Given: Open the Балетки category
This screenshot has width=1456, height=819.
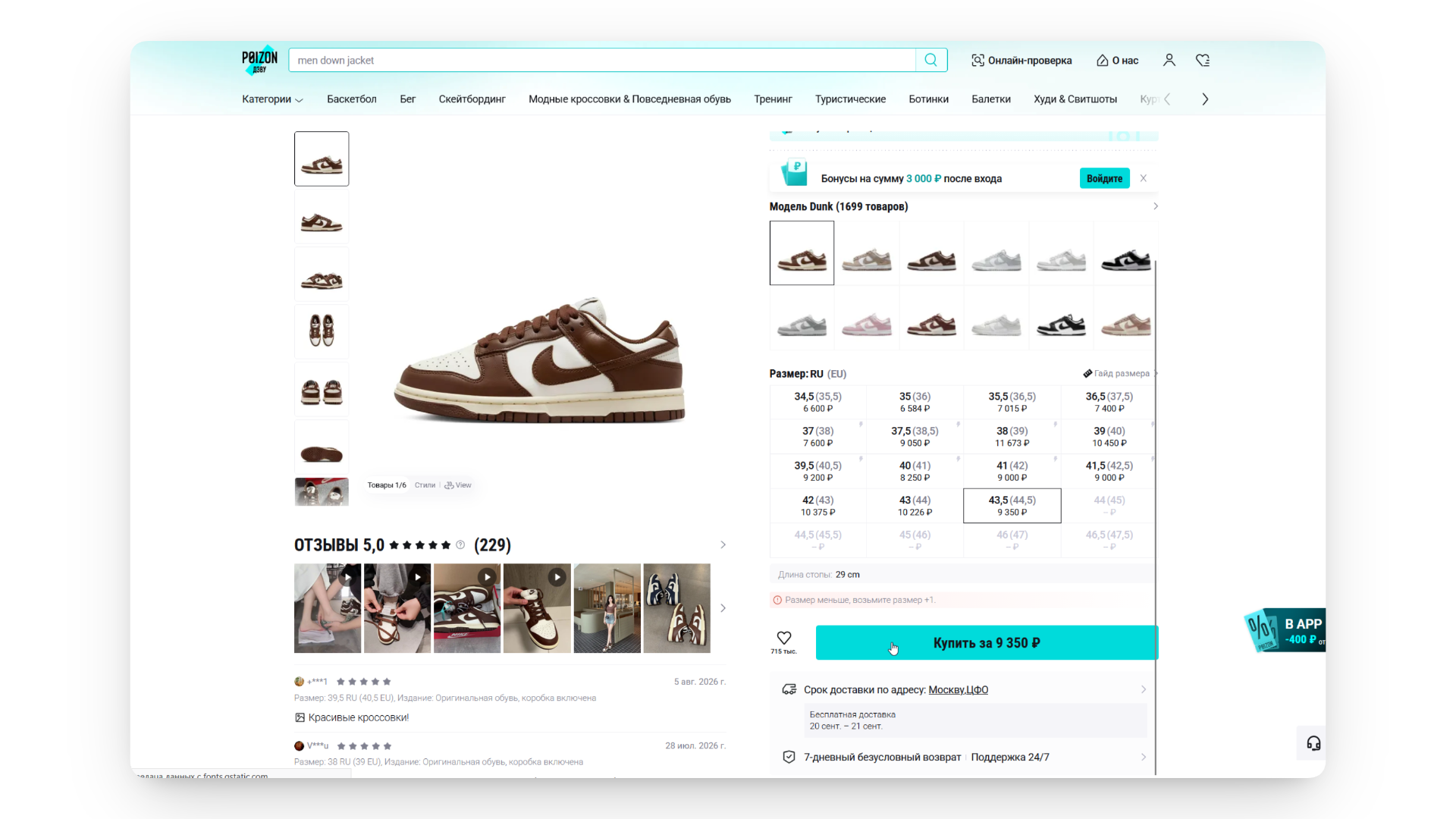Looking at the screenshot, I should 991,99.
